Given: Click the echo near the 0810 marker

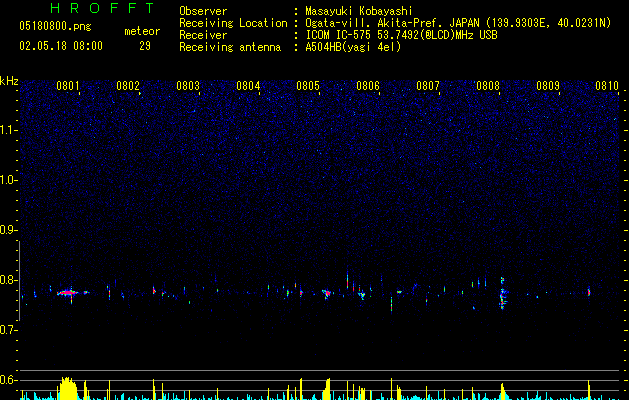Looking at the screenshot, I should tap(589, 292).
